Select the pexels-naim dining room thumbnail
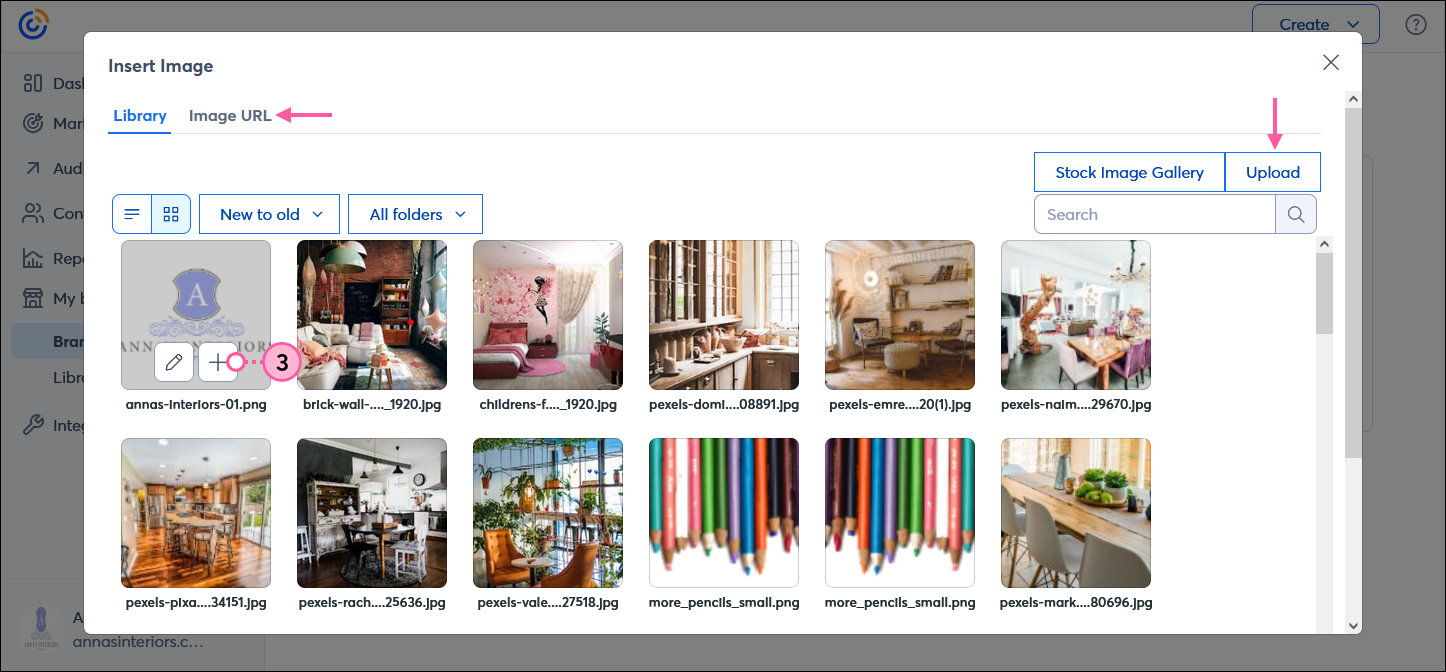Viewport: 1446px width, 672px height. [x=1076, y=314]
